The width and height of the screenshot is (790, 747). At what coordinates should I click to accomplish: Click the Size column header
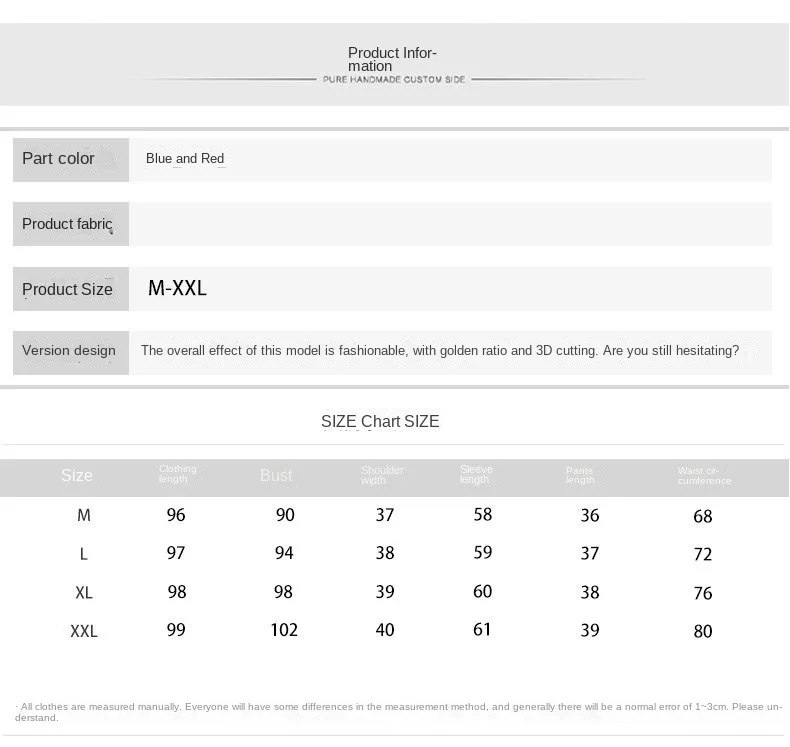[77, 476]
